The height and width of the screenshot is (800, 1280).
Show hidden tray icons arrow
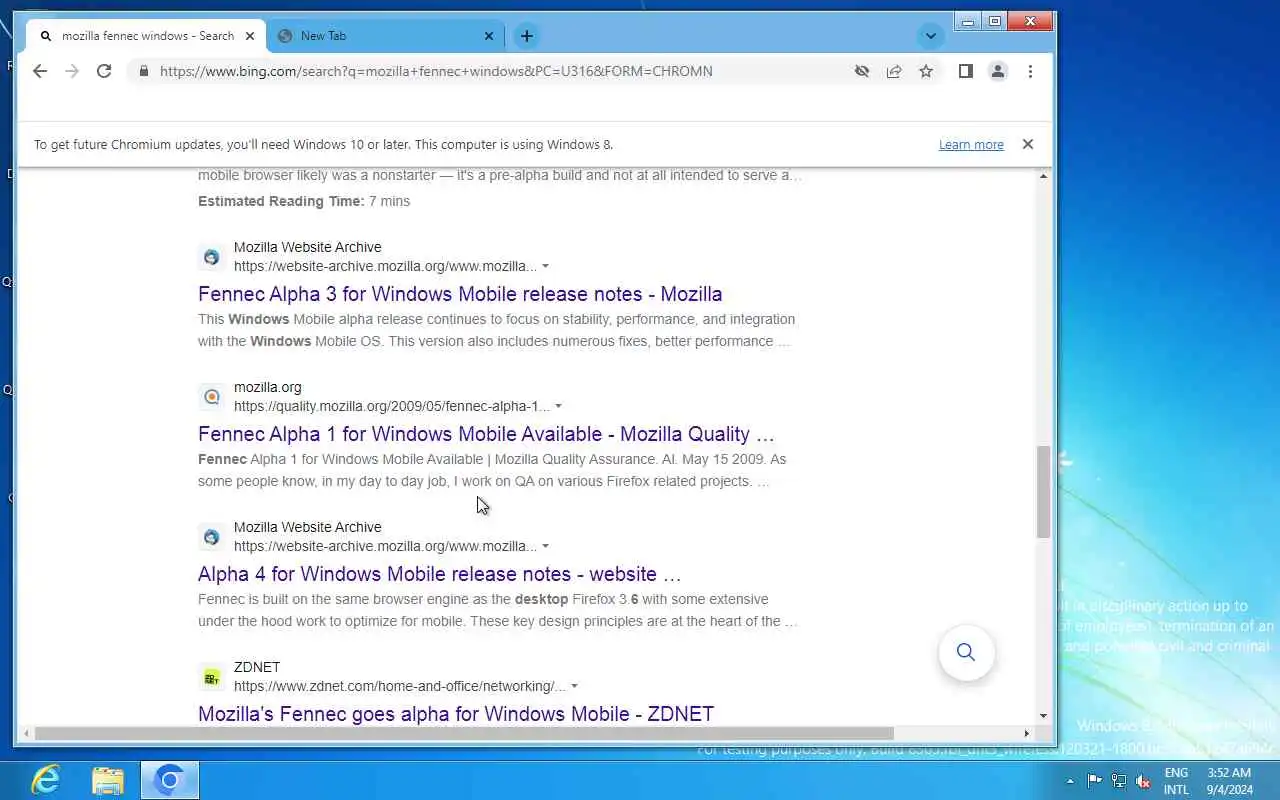click(x=1070, y=781)
